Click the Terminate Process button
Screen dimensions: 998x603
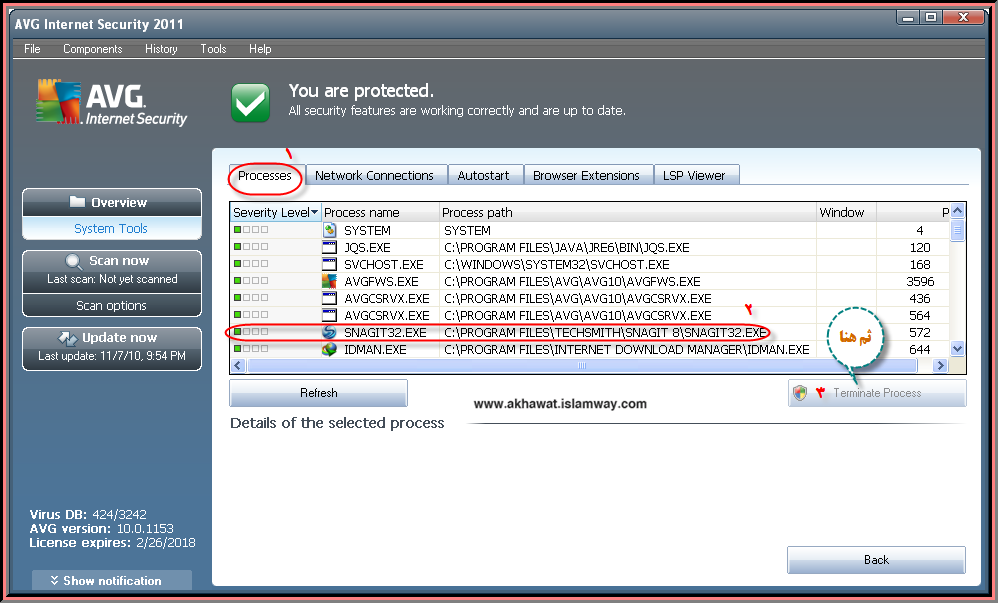click(877, 393)
